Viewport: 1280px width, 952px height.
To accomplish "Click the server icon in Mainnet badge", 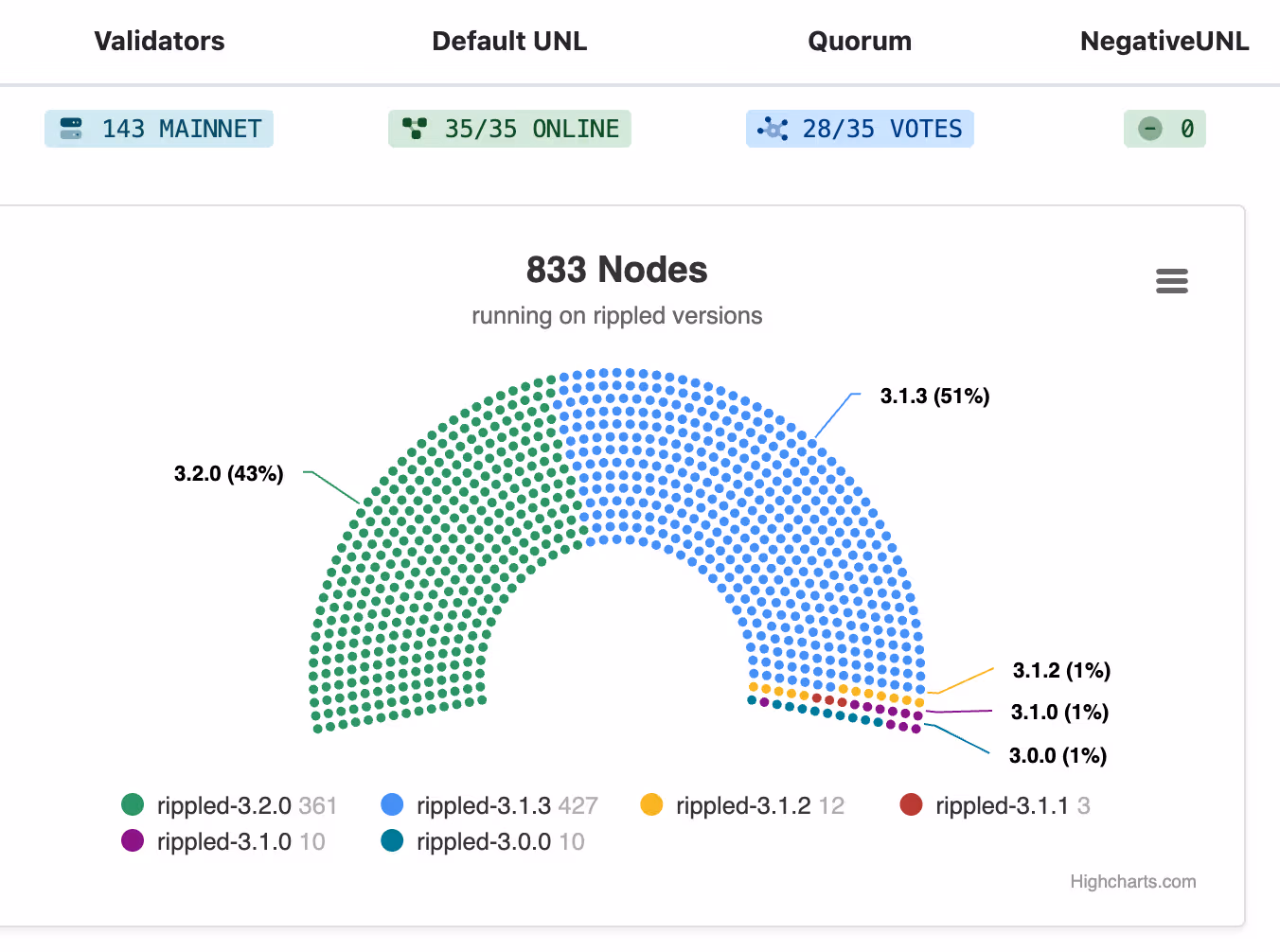I will [x=71, y=129].
